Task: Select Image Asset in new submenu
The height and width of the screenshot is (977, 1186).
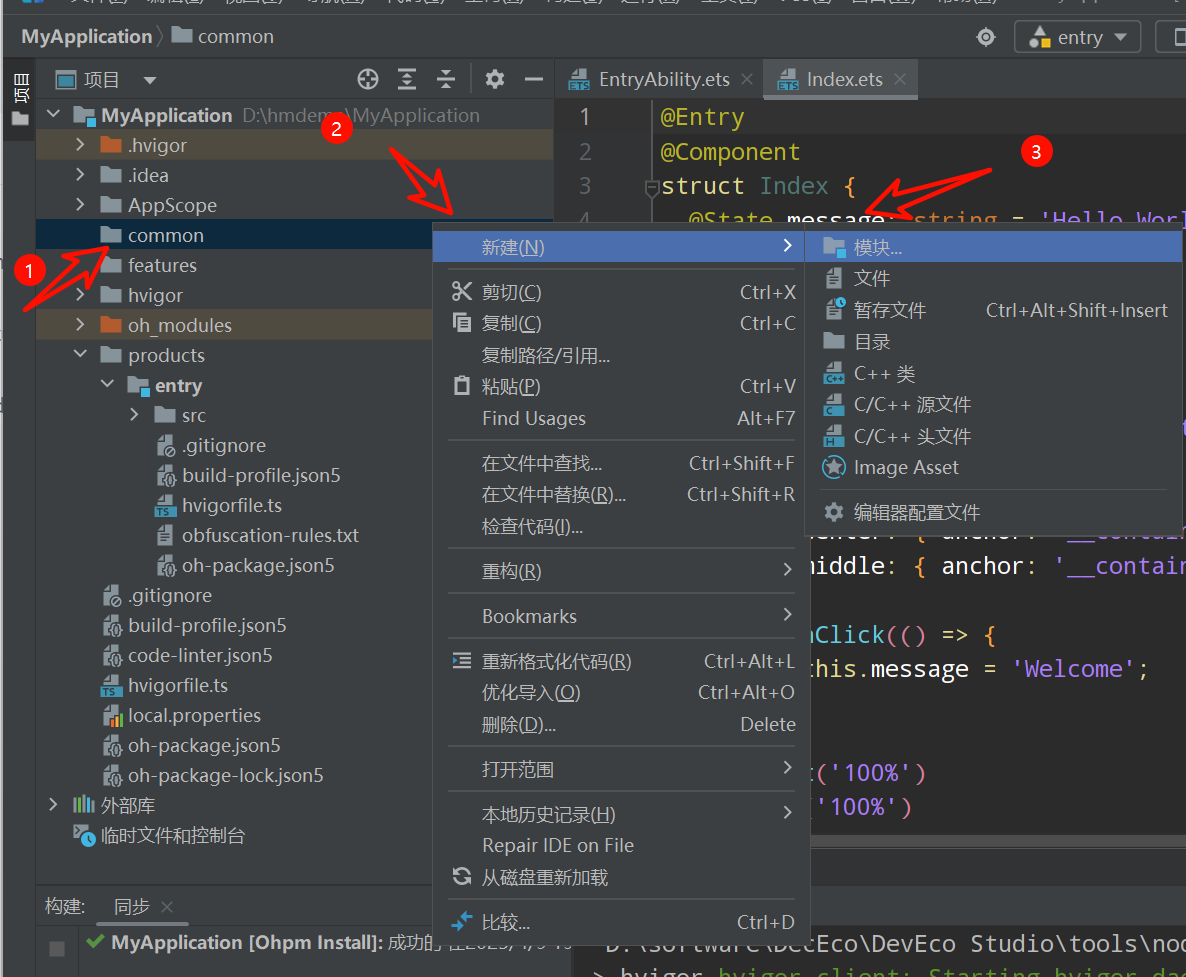Action: pyautogui.click(x=993, y=467)
